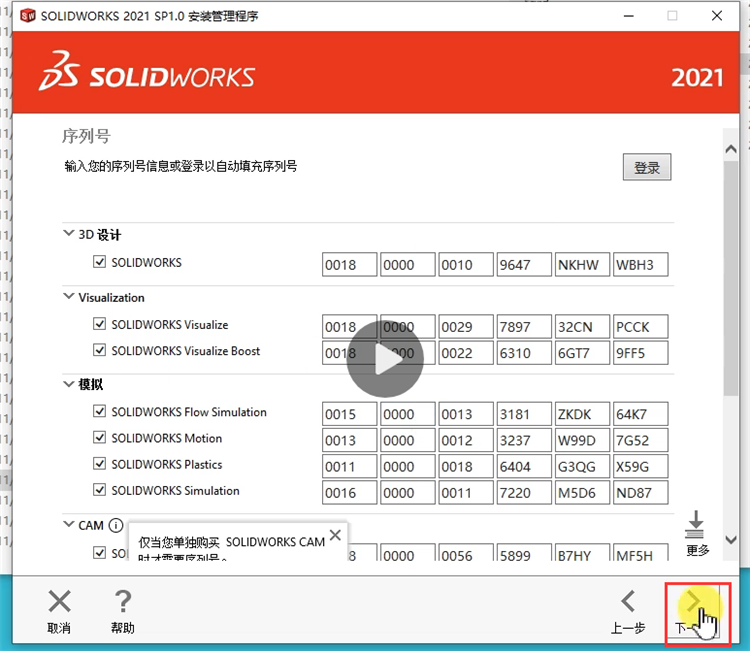This screenshot has width=750, height=651.
Task: Toggle SOLIDWORKS Motion checkbox
Action: [x=99, y=438]
